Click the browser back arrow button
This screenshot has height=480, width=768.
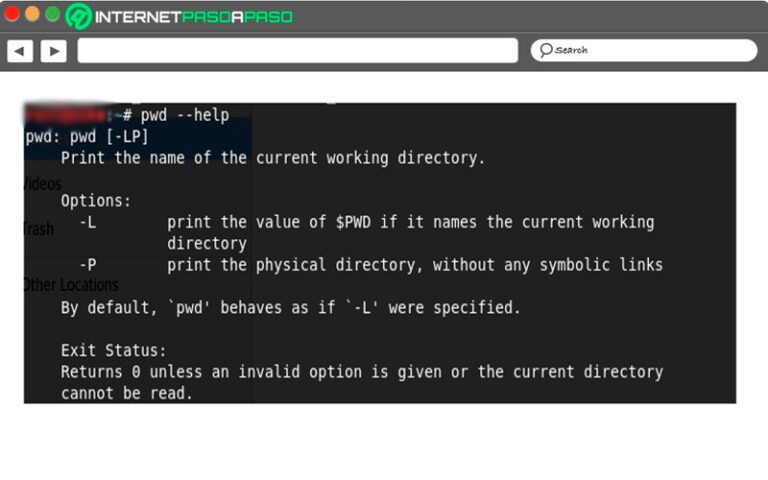coord(20,51)
